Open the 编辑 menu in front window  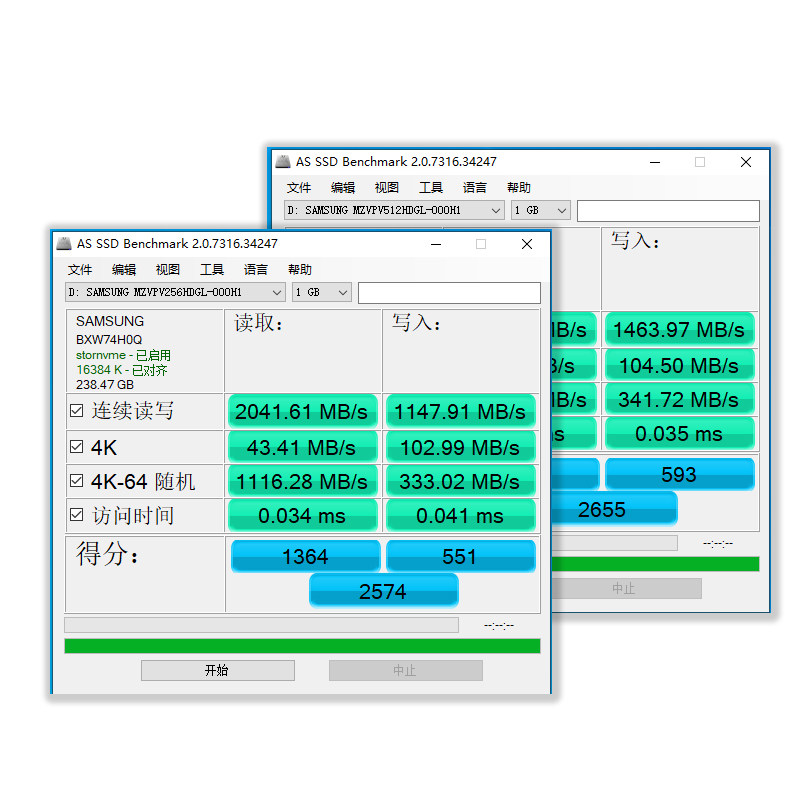click(123, 269)
